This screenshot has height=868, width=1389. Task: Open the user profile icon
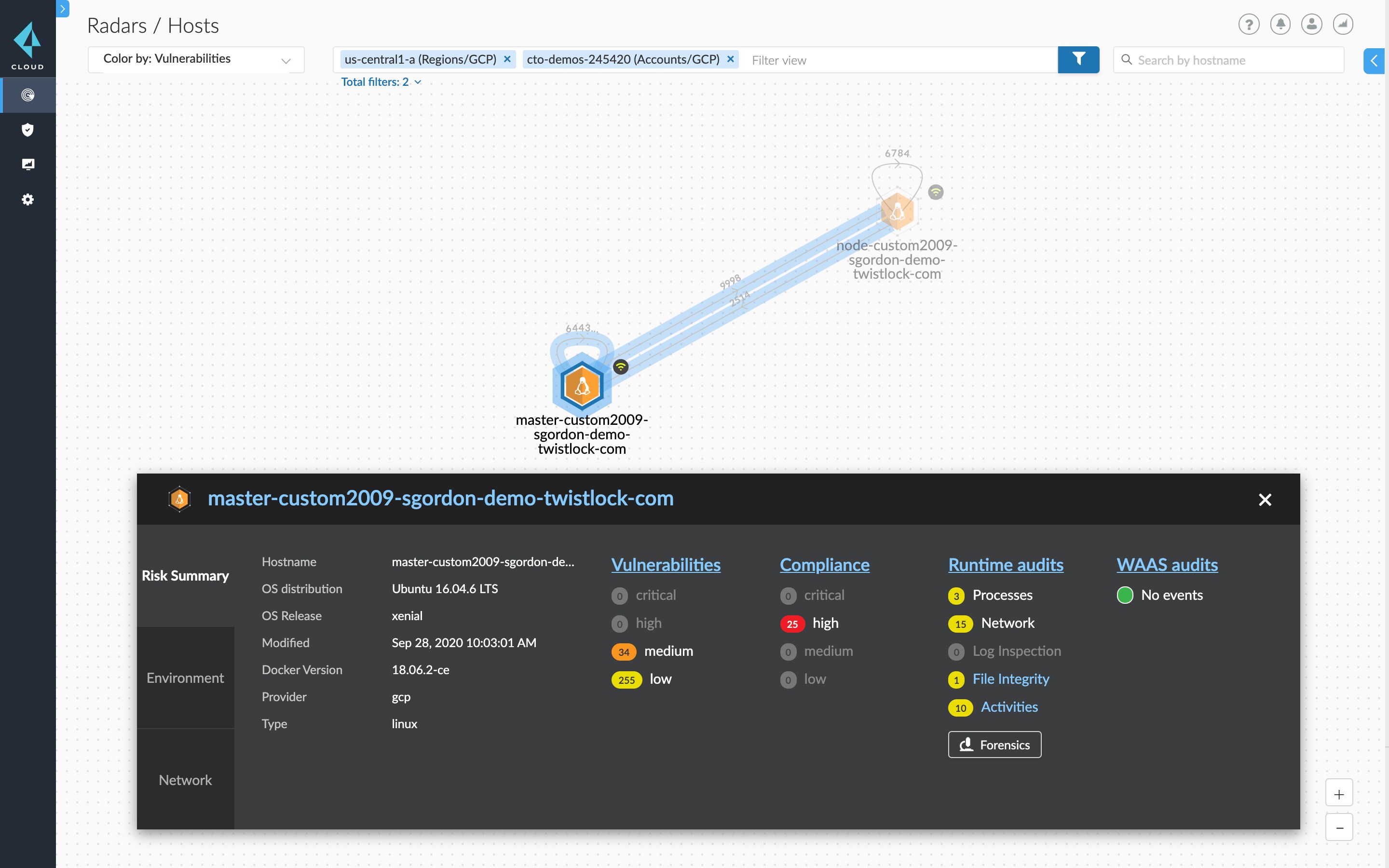pyautogui.click(x=1311, y=24)
